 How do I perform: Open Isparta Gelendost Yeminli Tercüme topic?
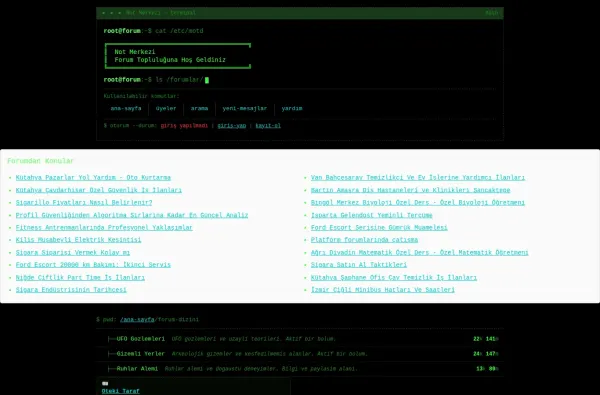pyautogui.click(x=371, y=215)
